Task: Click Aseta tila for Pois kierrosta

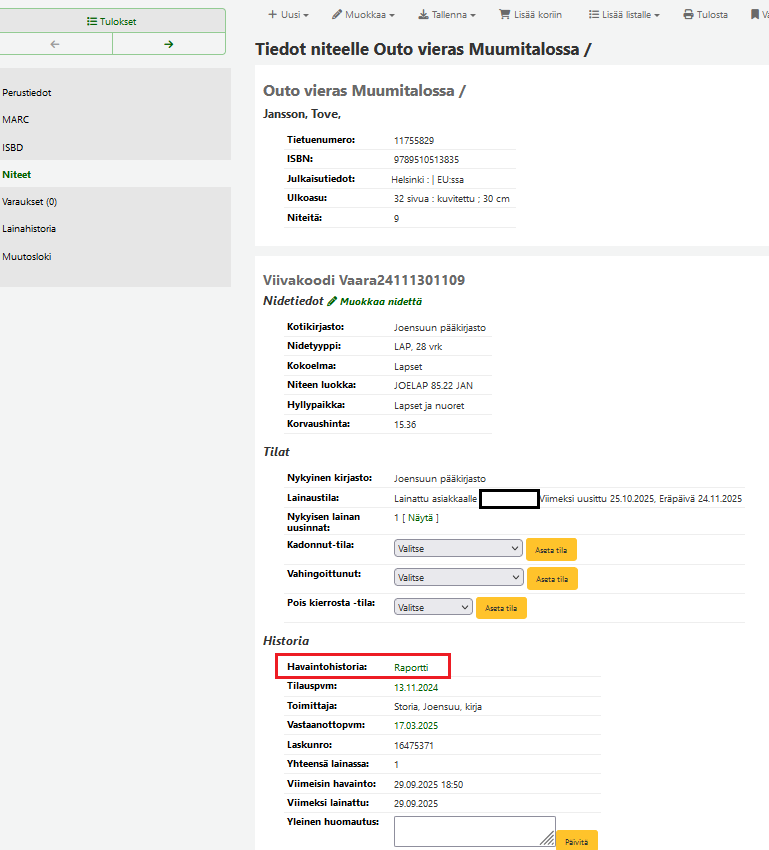Action: click(x=501, y=608)
